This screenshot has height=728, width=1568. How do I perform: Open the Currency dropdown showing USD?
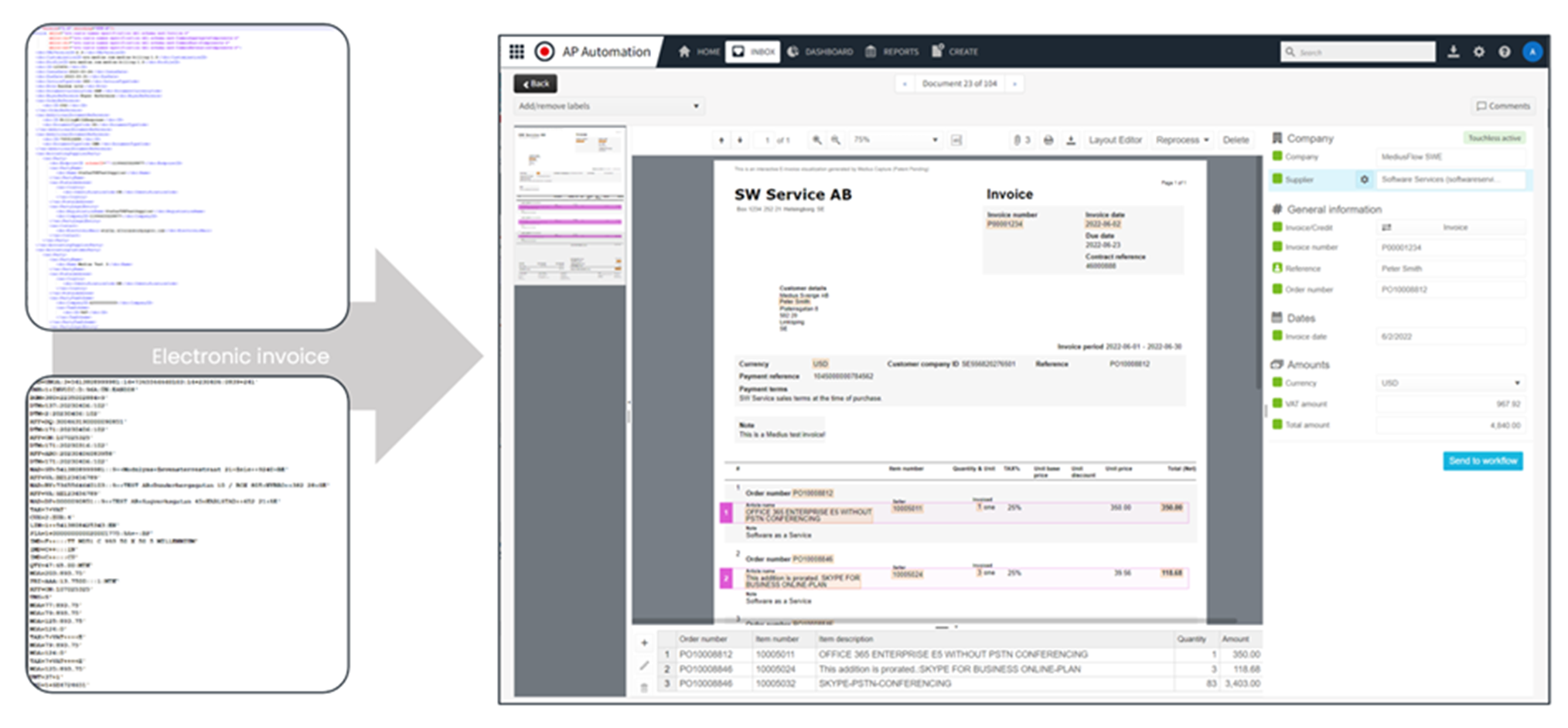(x=1450, y=383)
